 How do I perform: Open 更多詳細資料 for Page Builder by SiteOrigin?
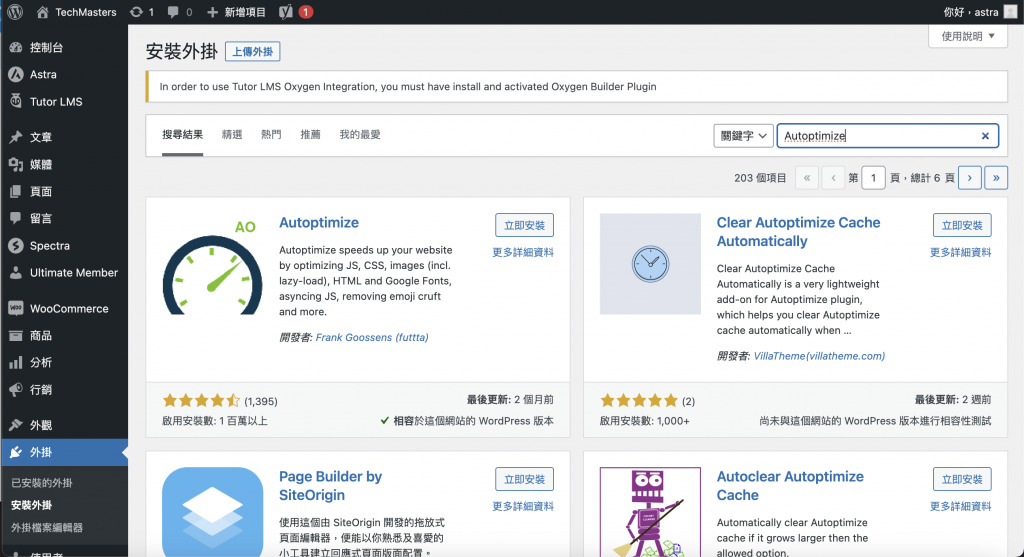pyautogui.click(x=523, y=506)
